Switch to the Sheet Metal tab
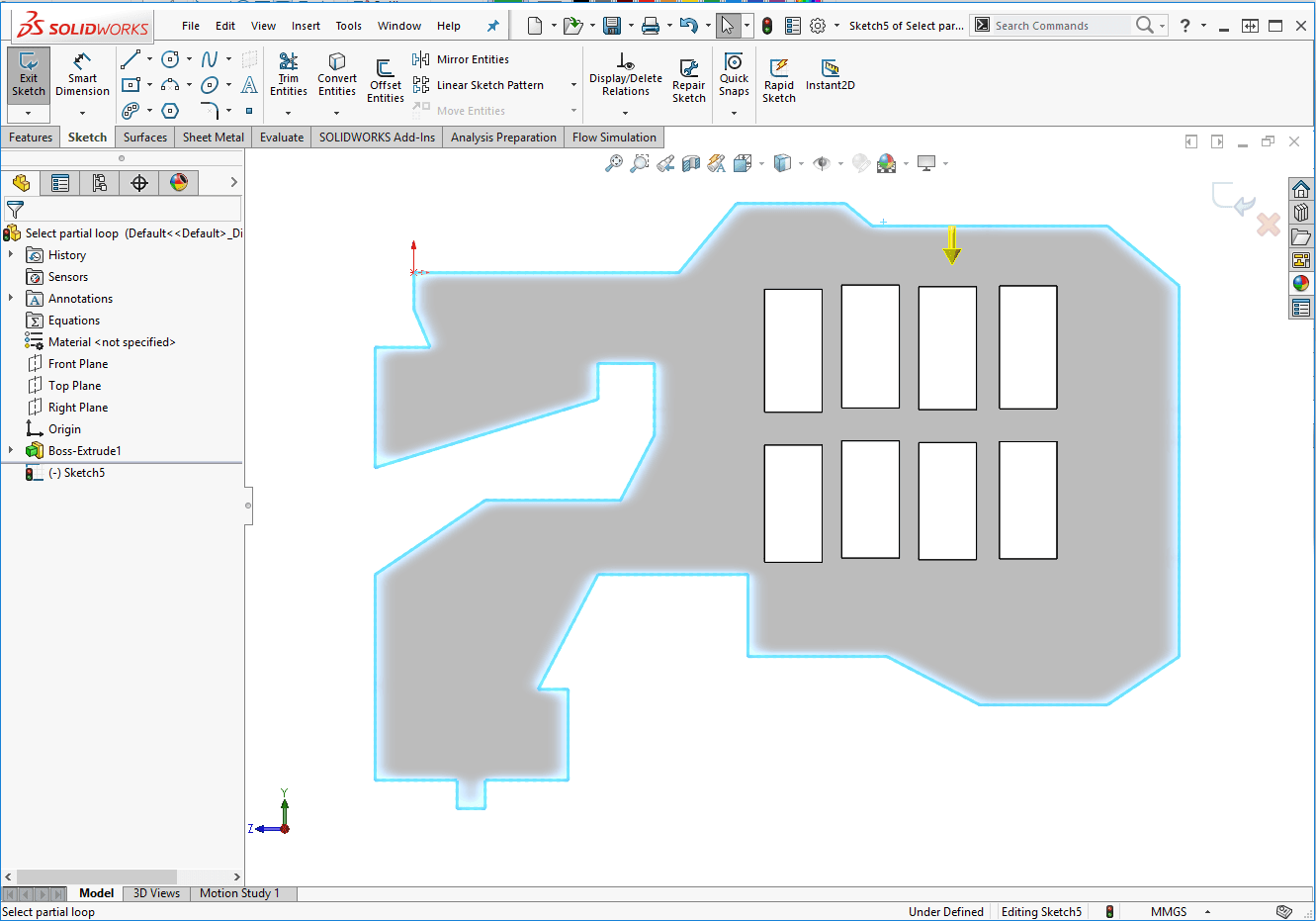 click(x=213, y=138)
